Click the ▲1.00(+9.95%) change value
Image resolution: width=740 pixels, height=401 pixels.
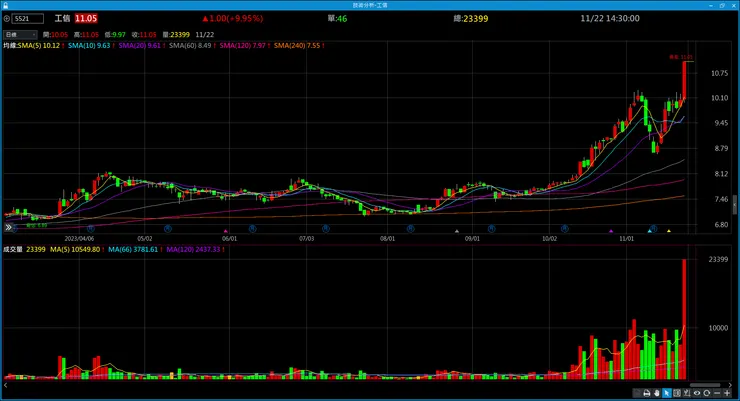point(233,18)
